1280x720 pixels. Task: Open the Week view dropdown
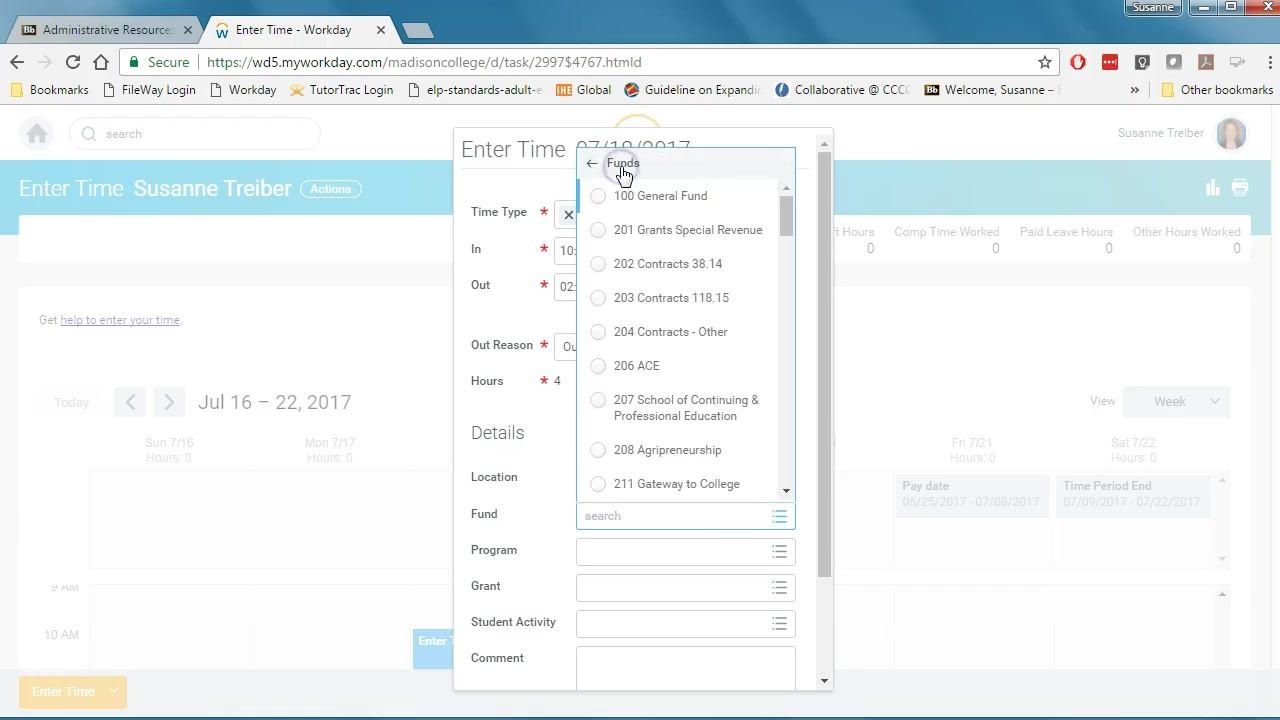pos(1177,402)
